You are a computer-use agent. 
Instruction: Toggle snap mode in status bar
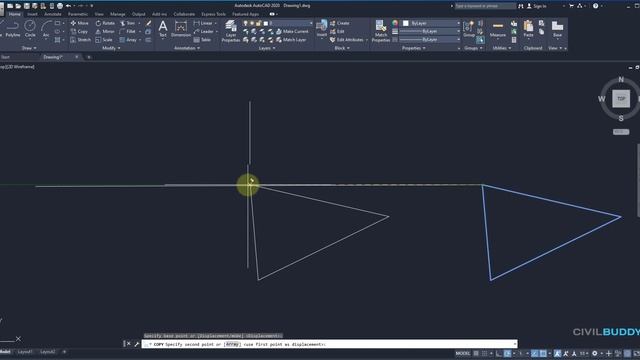[484, 353]
